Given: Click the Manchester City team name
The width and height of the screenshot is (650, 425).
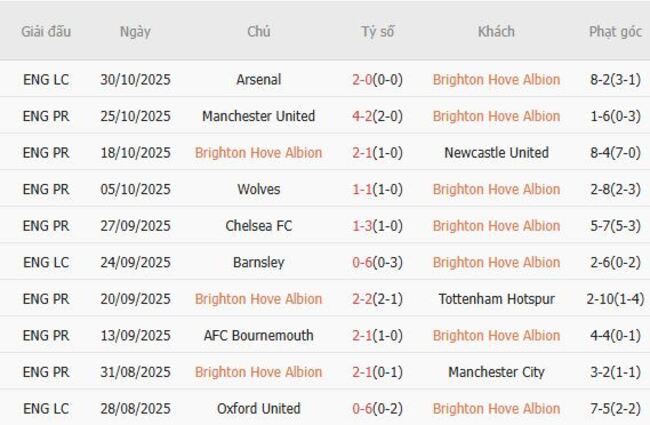Looking at the screenshot, I should (496, 372).
